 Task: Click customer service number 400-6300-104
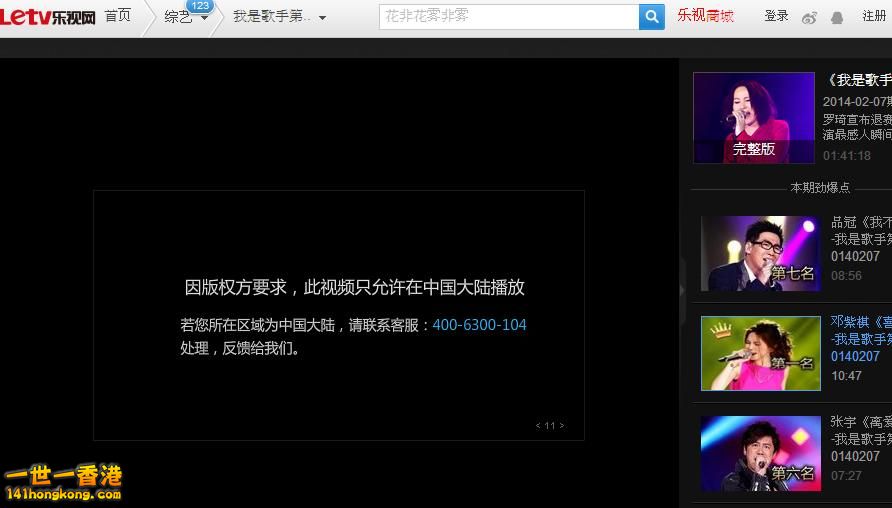pyautogui.click(x=479, y=325)
